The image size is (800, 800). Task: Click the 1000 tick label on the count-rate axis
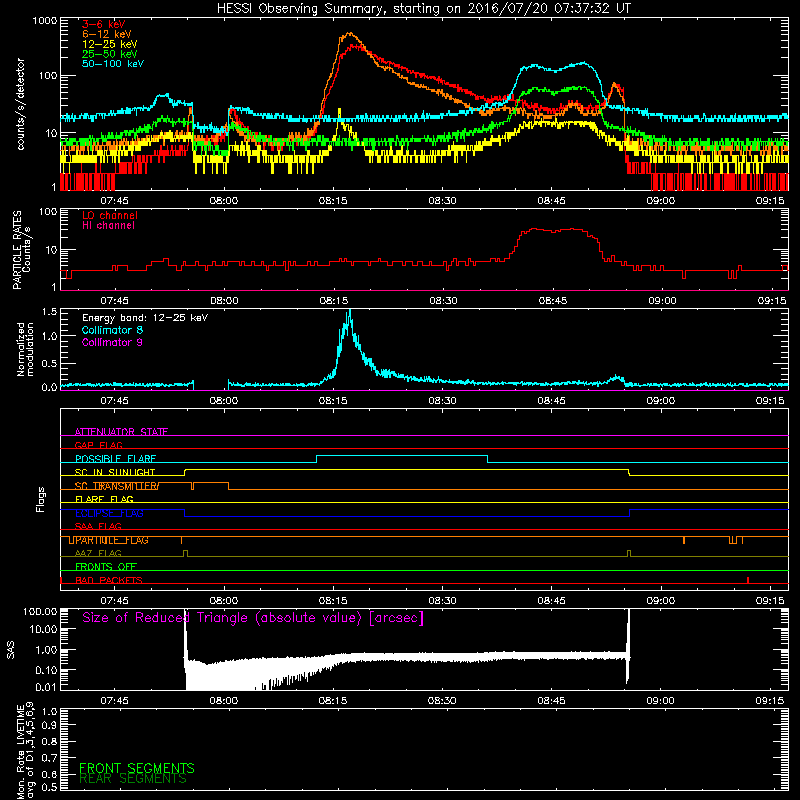coord(44,21)
